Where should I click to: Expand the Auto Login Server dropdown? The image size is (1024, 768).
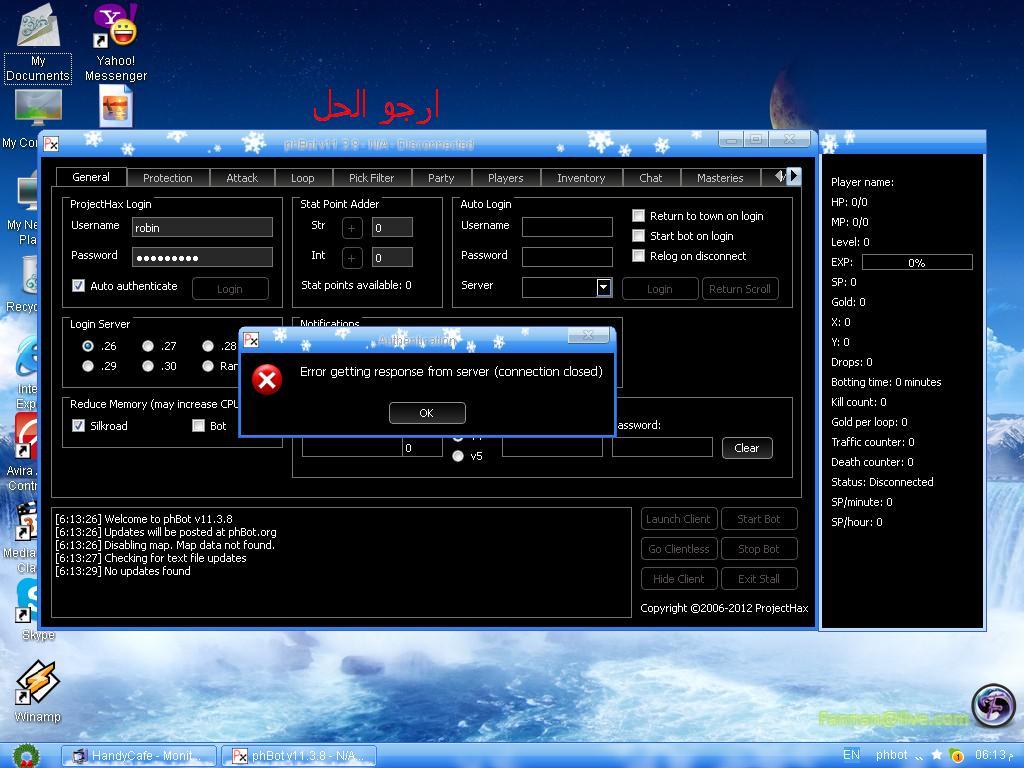point(603,287)
